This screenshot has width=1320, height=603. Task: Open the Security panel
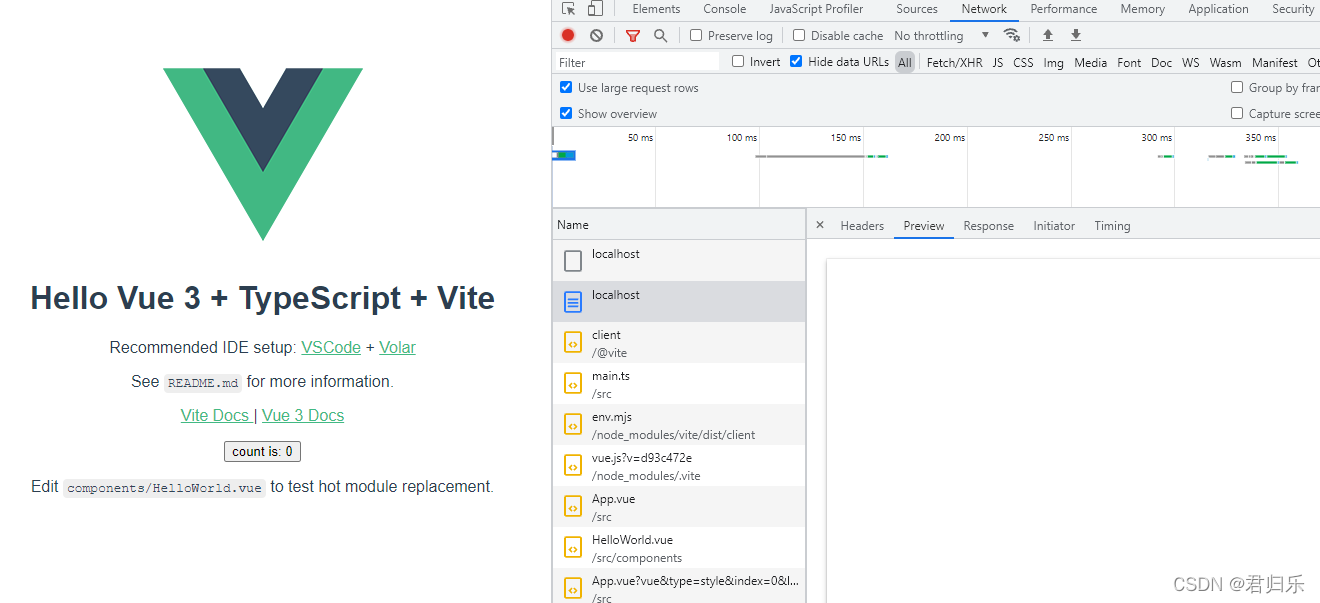point(1293,9)
